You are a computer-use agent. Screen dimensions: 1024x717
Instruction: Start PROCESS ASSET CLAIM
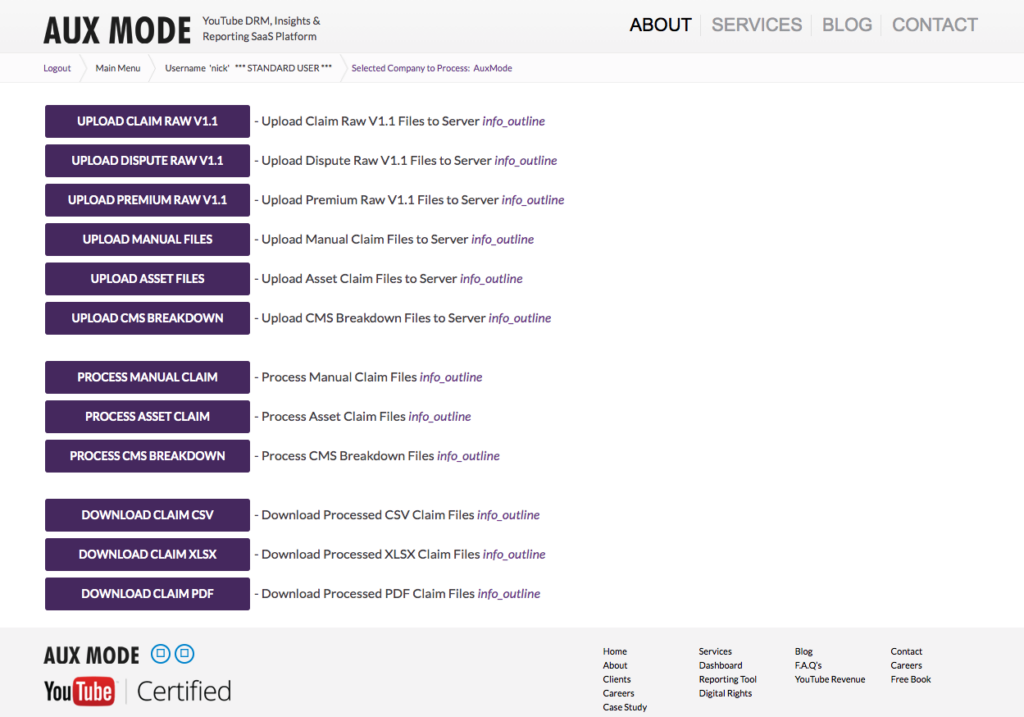pos(148,417)
